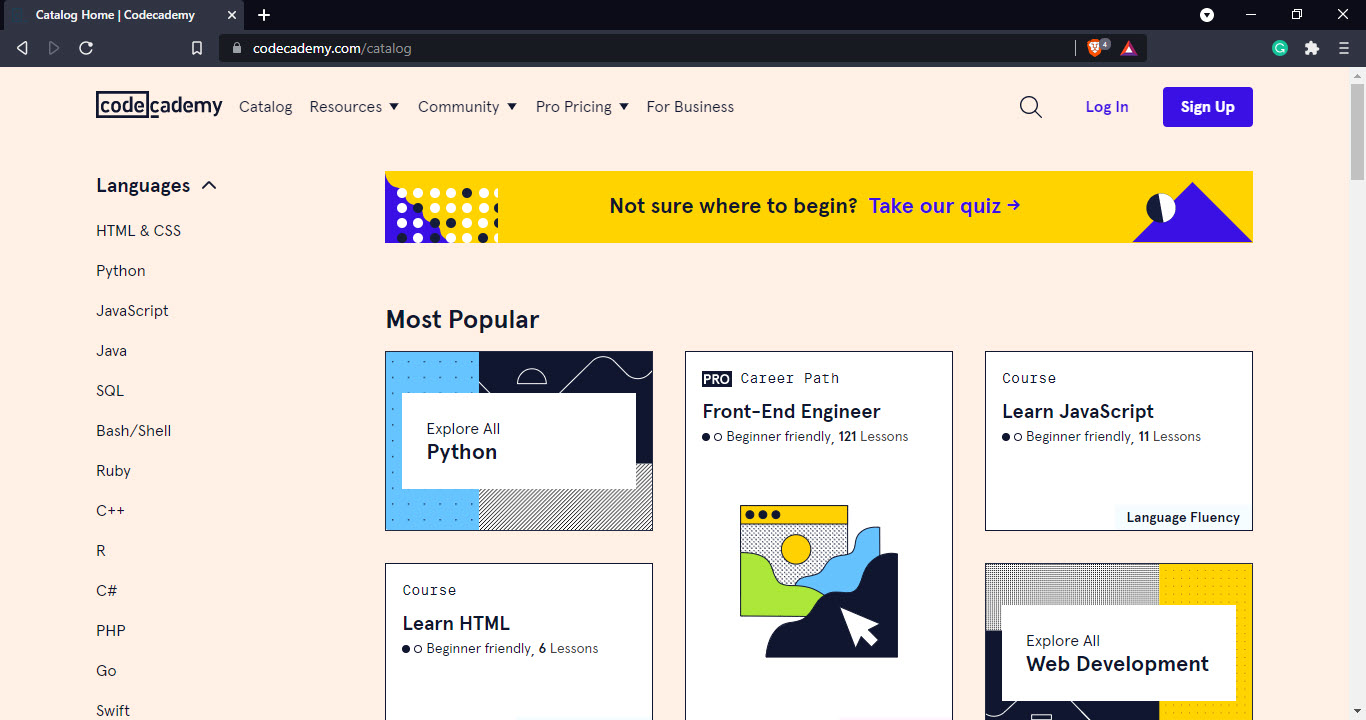
Task: Open the Pro Pricing dropdown
Action: tap(582, 107)
